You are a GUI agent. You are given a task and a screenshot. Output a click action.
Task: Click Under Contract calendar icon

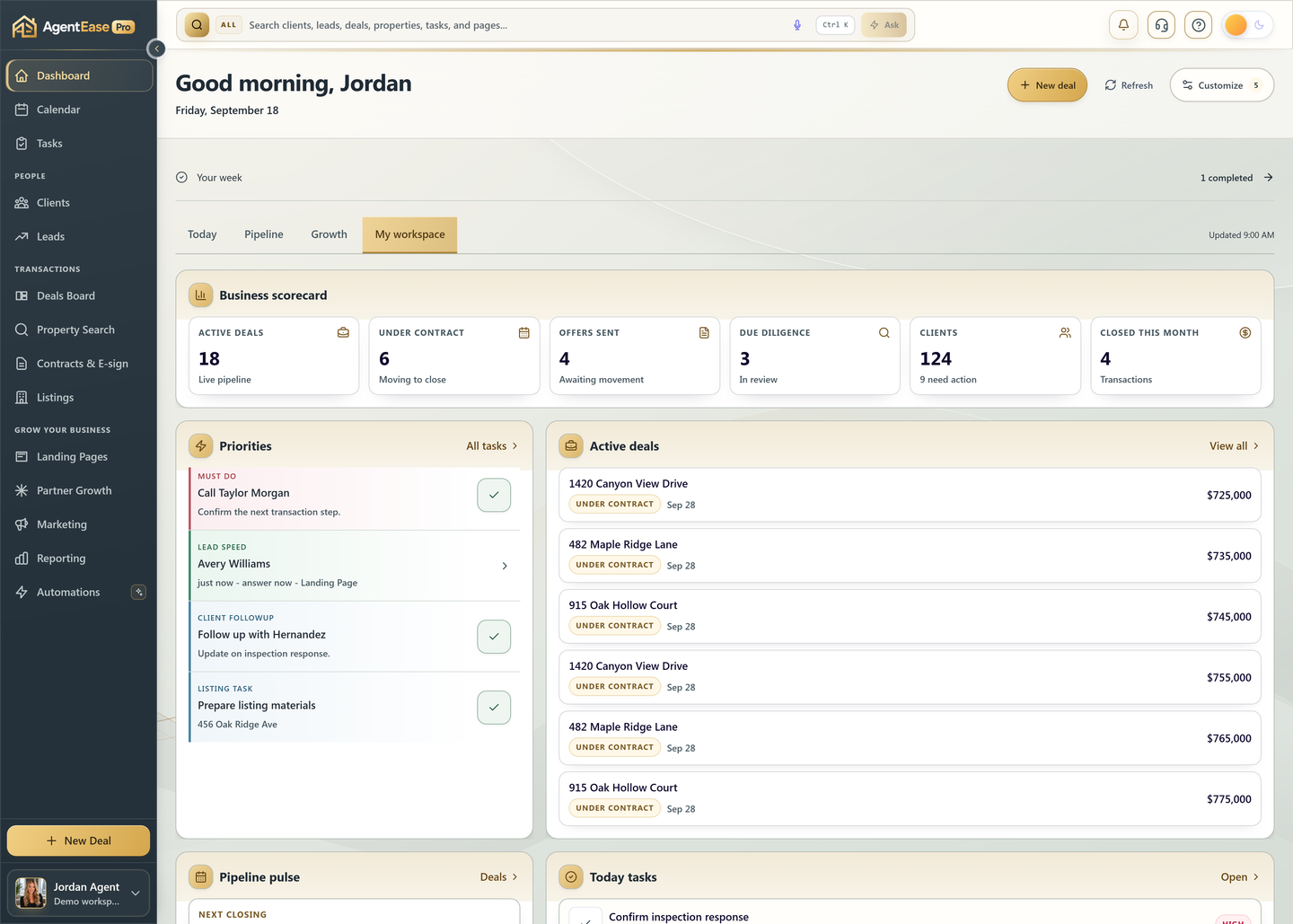(523, 332)
